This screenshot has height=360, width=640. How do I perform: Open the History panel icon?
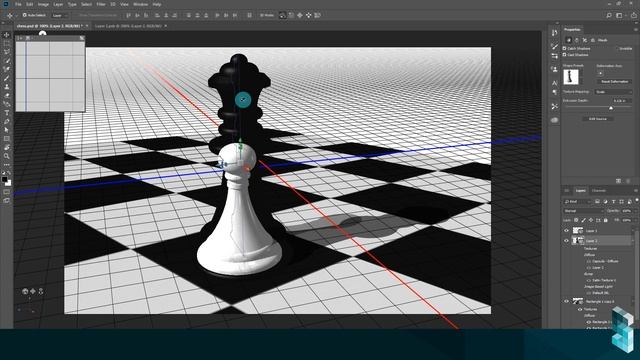coord(554,33)
